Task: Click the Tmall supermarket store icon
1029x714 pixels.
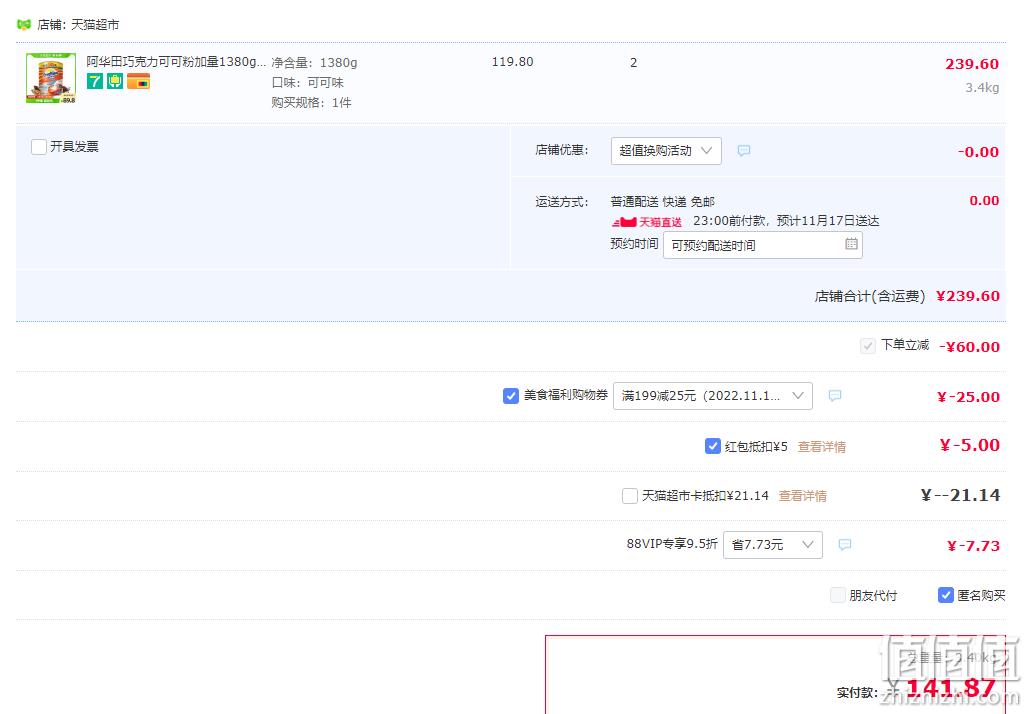Action: (x=24, y=25)
